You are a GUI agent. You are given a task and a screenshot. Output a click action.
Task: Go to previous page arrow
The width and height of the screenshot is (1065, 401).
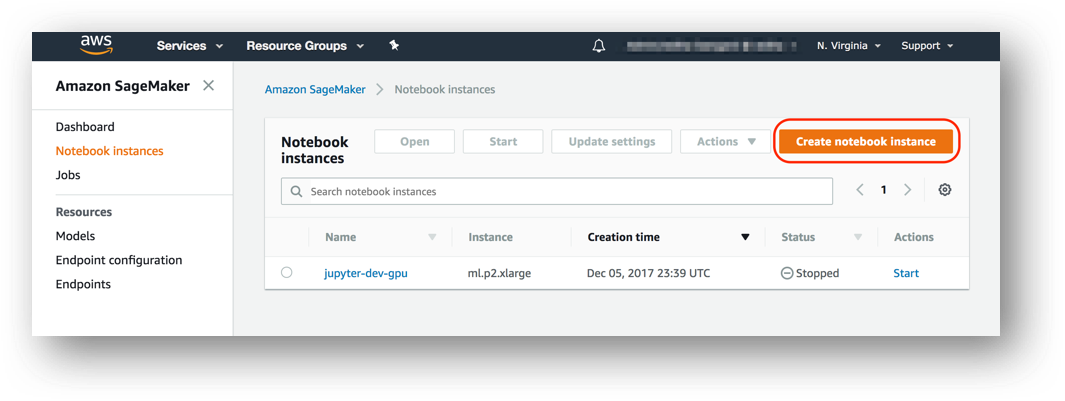pyautogui.click(x=860, y=190)
